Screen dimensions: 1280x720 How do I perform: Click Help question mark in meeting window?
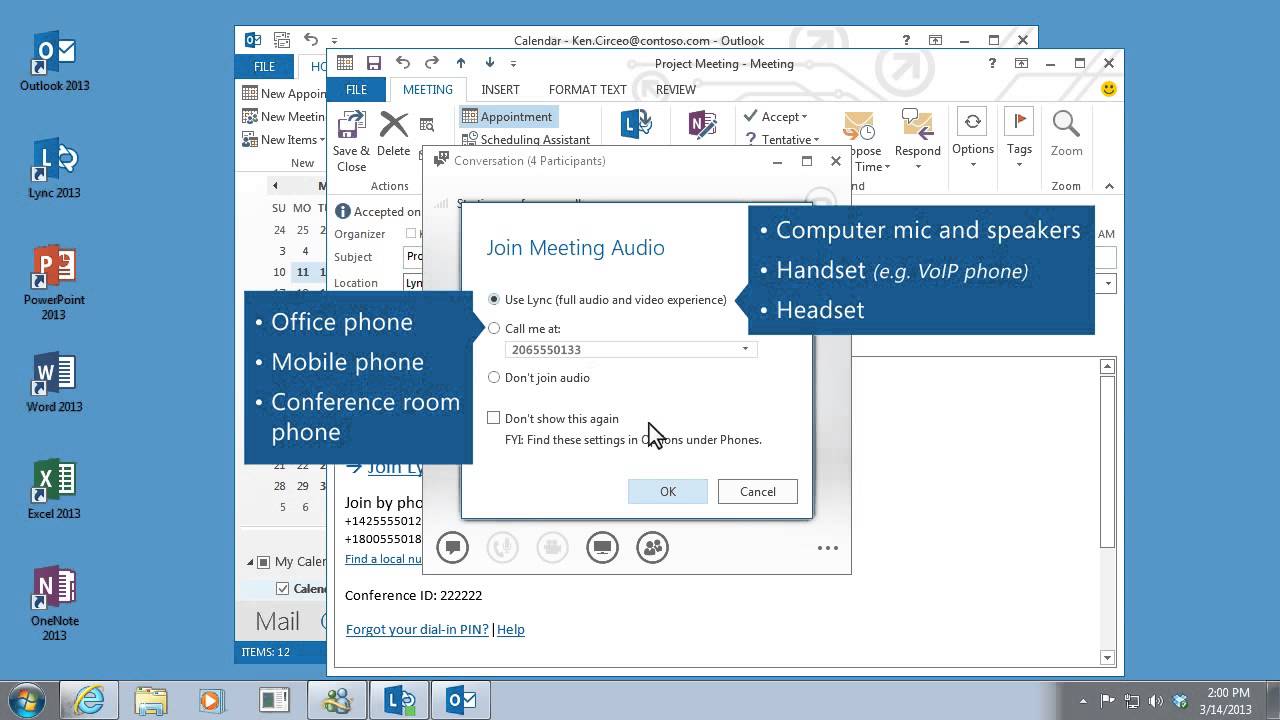pos(992,63)
